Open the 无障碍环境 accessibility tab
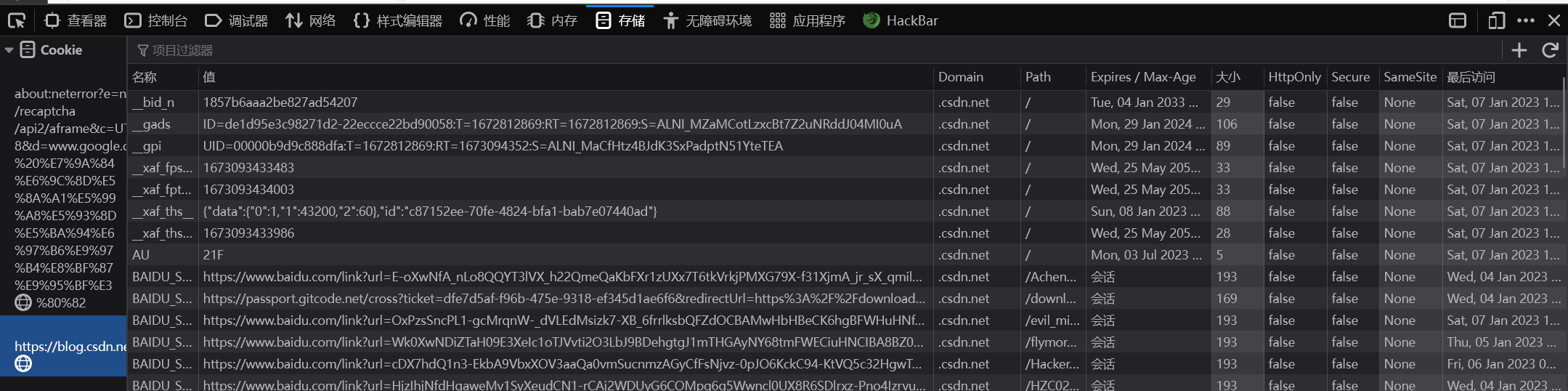This screenshot has width=1568, height=391. 707,20
